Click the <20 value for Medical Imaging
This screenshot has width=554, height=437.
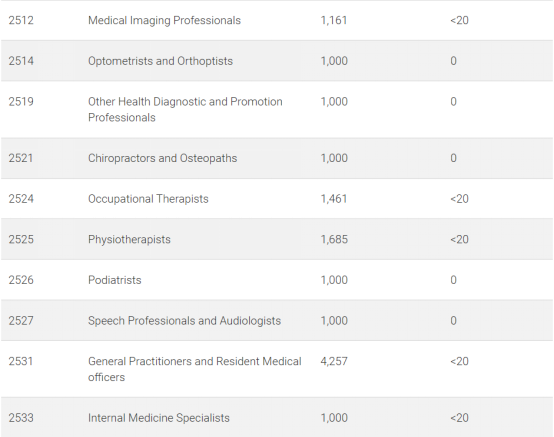pyautogui.click(x=459, y=20)
